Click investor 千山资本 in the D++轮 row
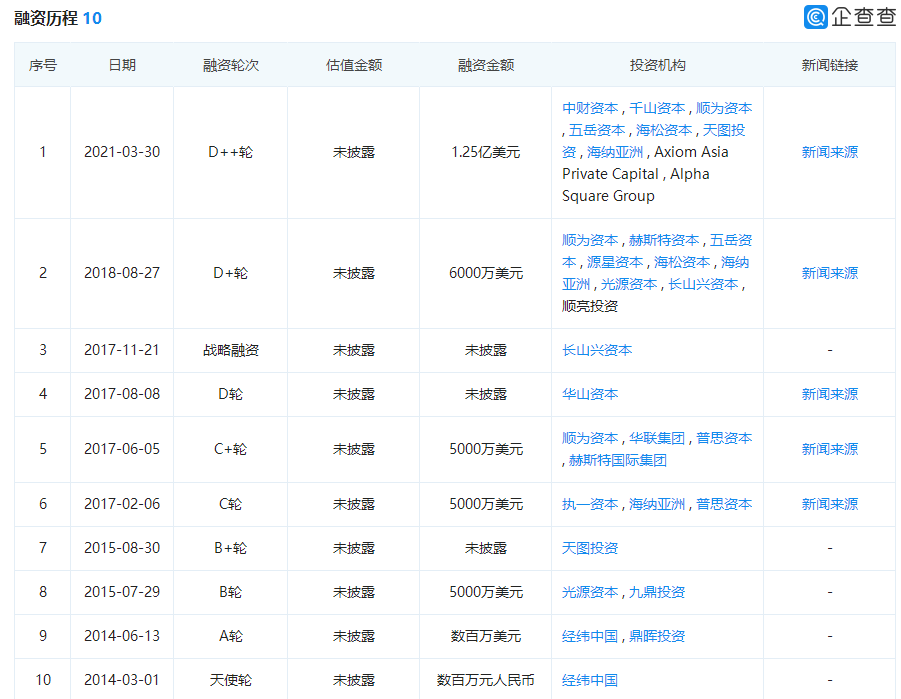 coord(657,108)
